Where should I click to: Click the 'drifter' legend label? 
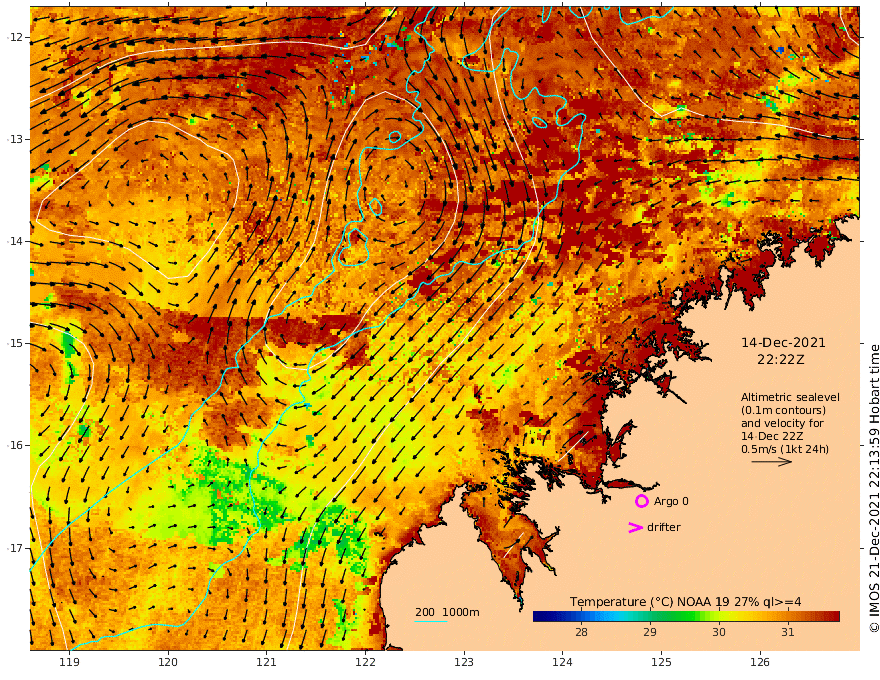click(664, 527)
